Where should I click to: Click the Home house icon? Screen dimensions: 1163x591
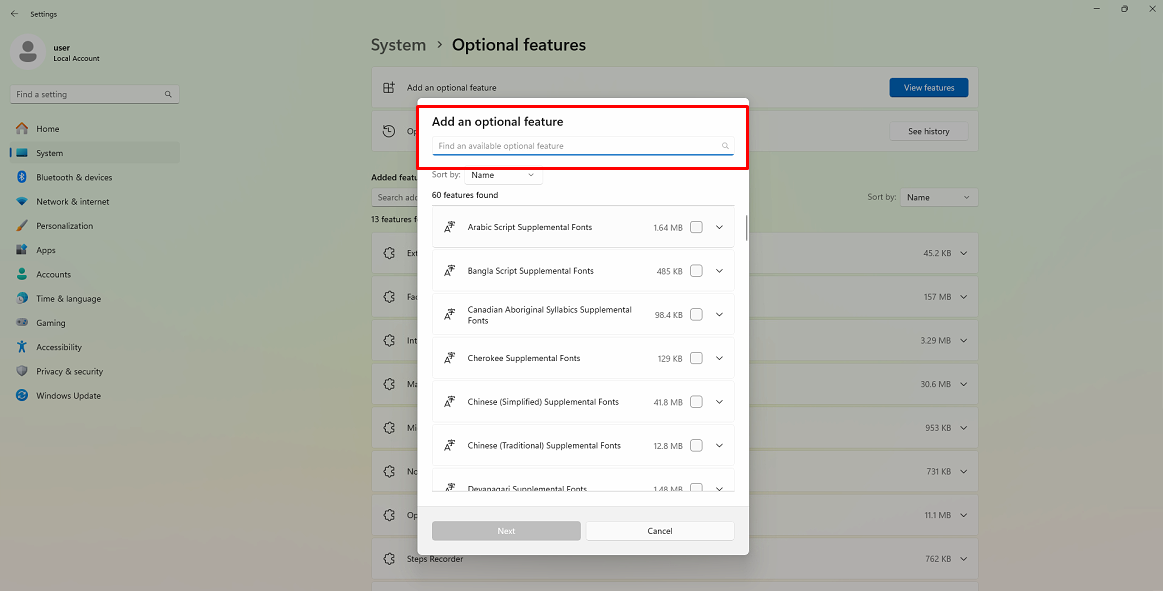22,128
